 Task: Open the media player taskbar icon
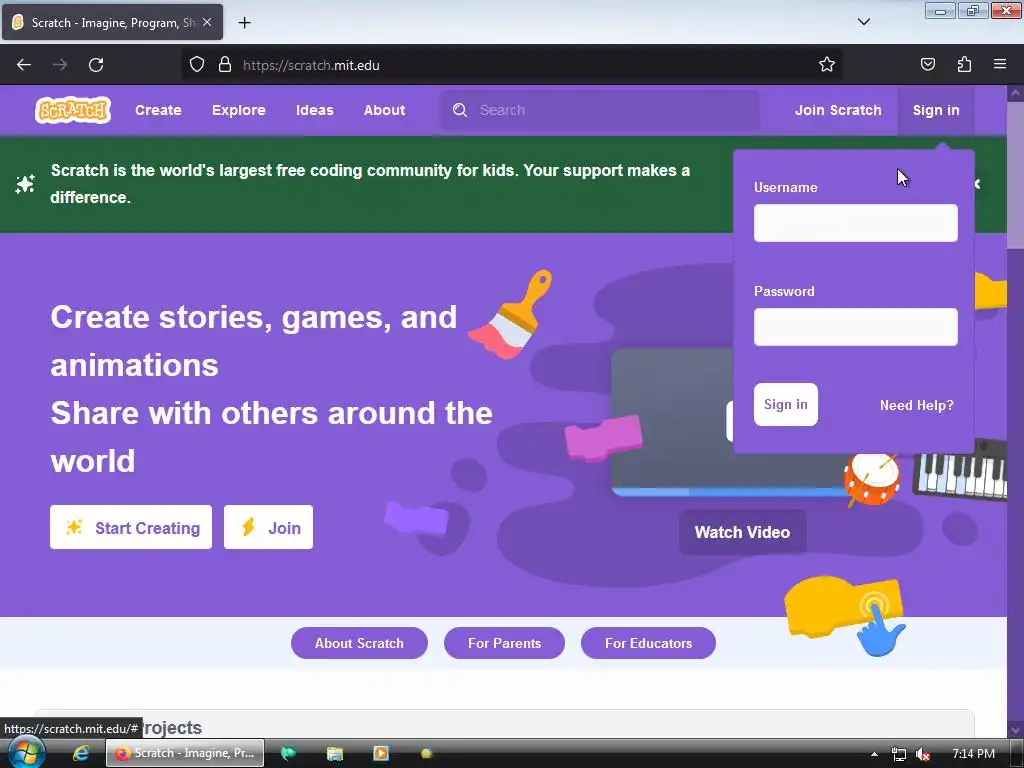(x=381, y=753)
